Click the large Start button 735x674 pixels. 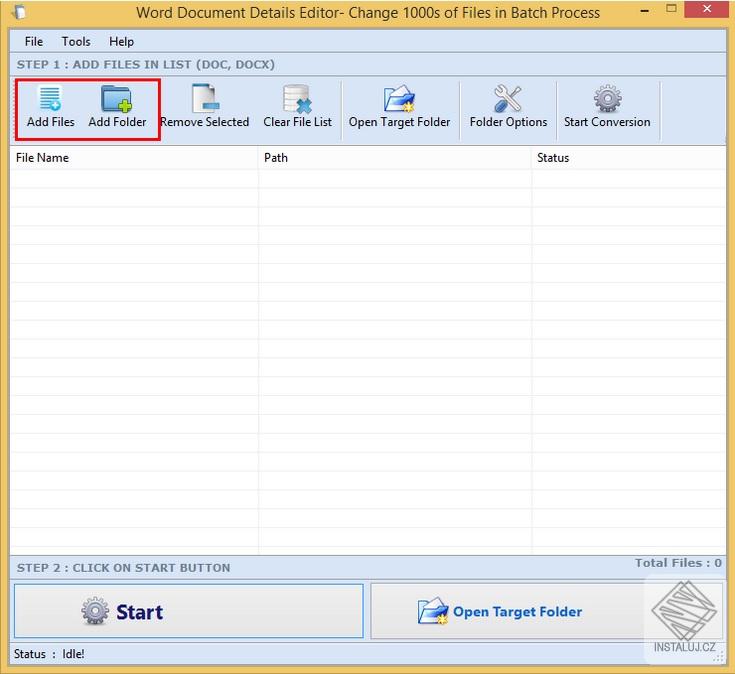coord(189,611)
